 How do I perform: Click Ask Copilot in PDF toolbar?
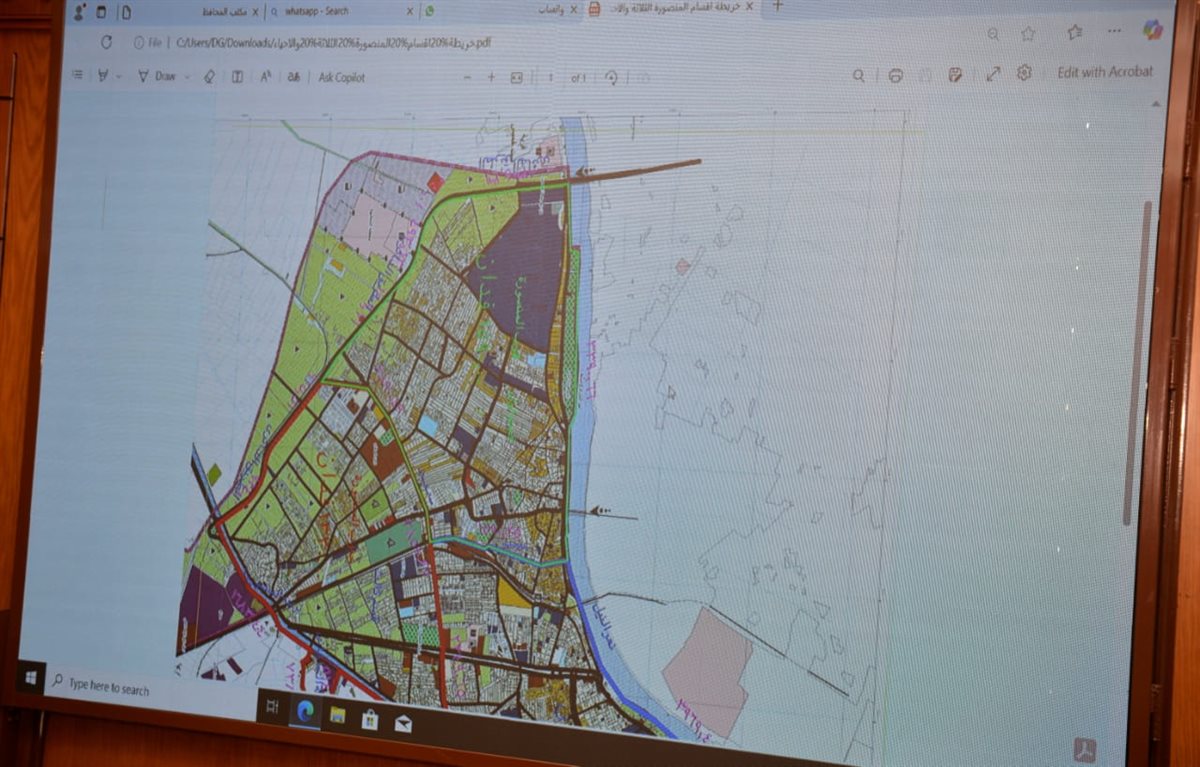(x=342, y=77)
